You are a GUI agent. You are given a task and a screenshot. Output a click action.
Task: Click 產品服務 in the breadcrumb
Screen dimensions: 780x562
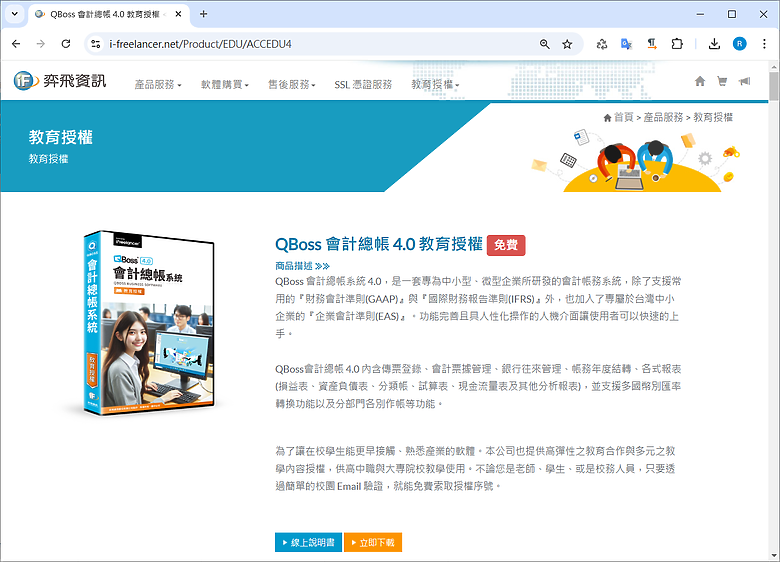point(663,117)
